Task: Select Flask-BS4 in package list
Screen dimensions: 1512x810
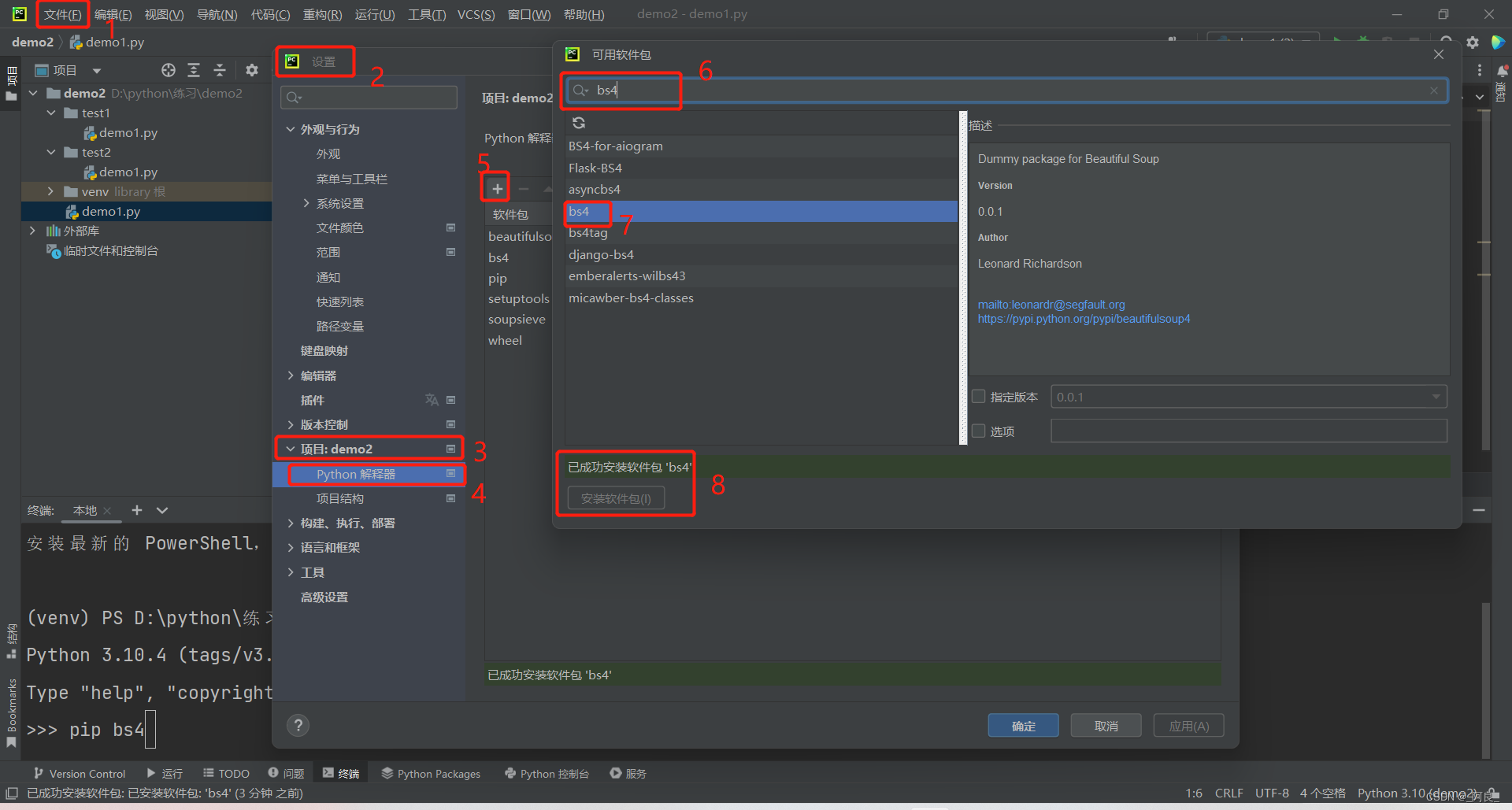Action: click(x=761, y=168)
